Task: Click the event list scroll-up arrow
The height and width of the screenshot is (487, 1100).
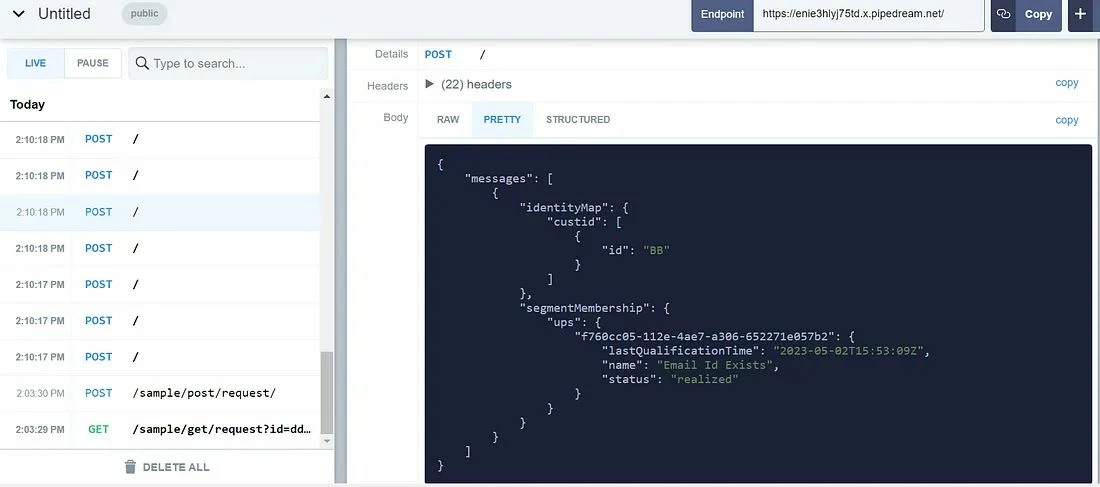Action: [x=326, y=95]
